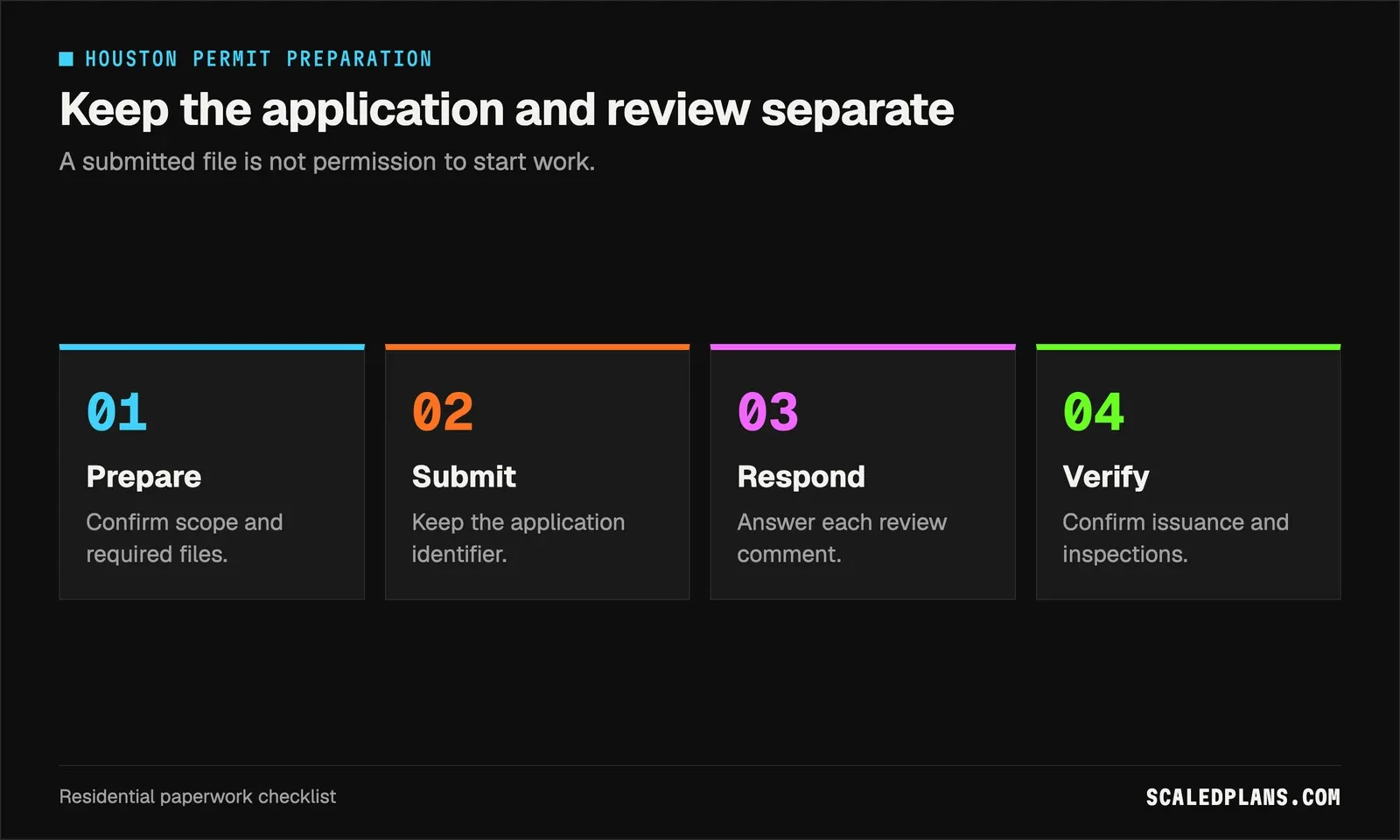This screenshot has width=1400, height=840.
Task: Click the 'Respond' step title
Action: pos(801,477)
